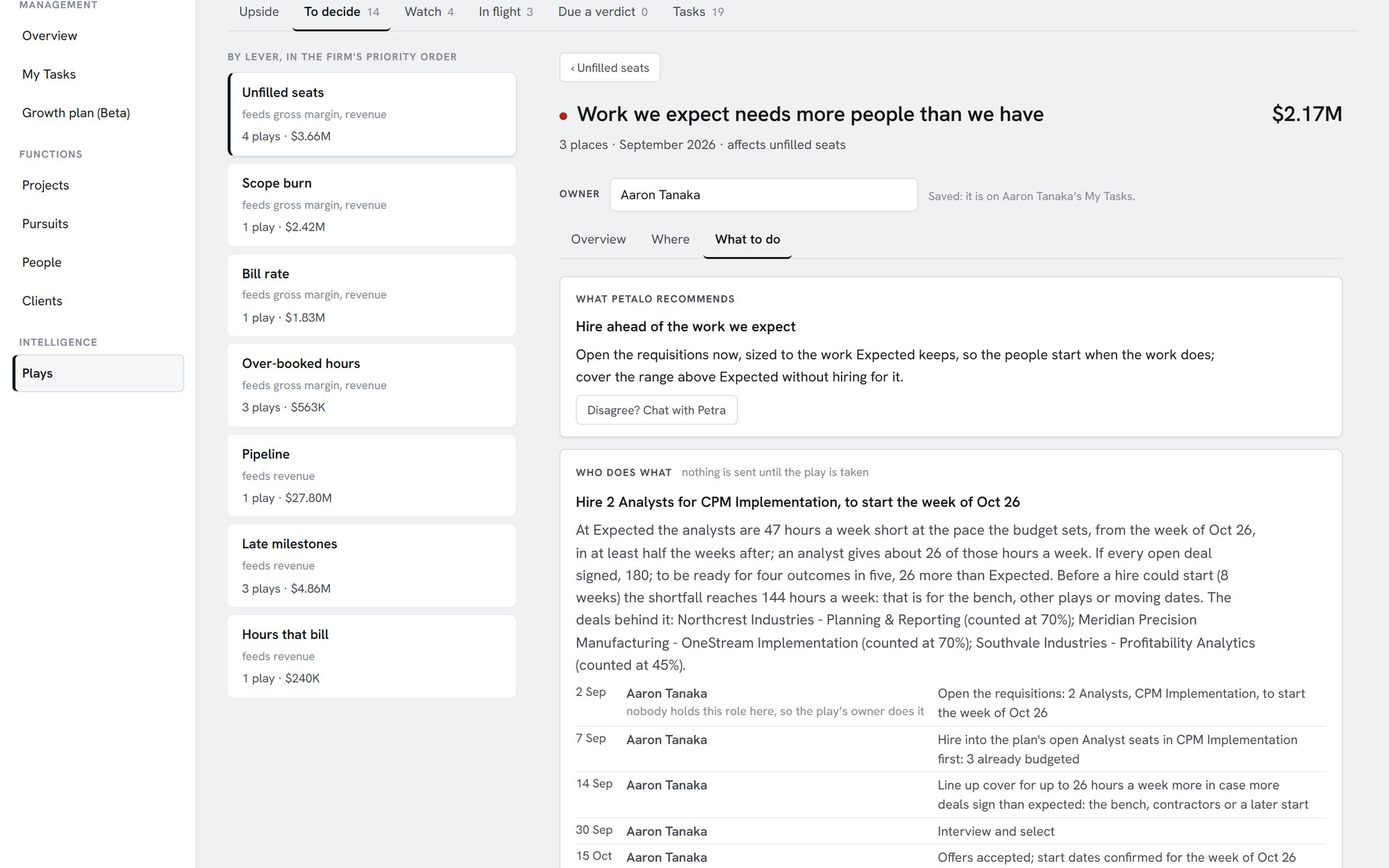Click the 14 Sep task row date

point(594,784)
